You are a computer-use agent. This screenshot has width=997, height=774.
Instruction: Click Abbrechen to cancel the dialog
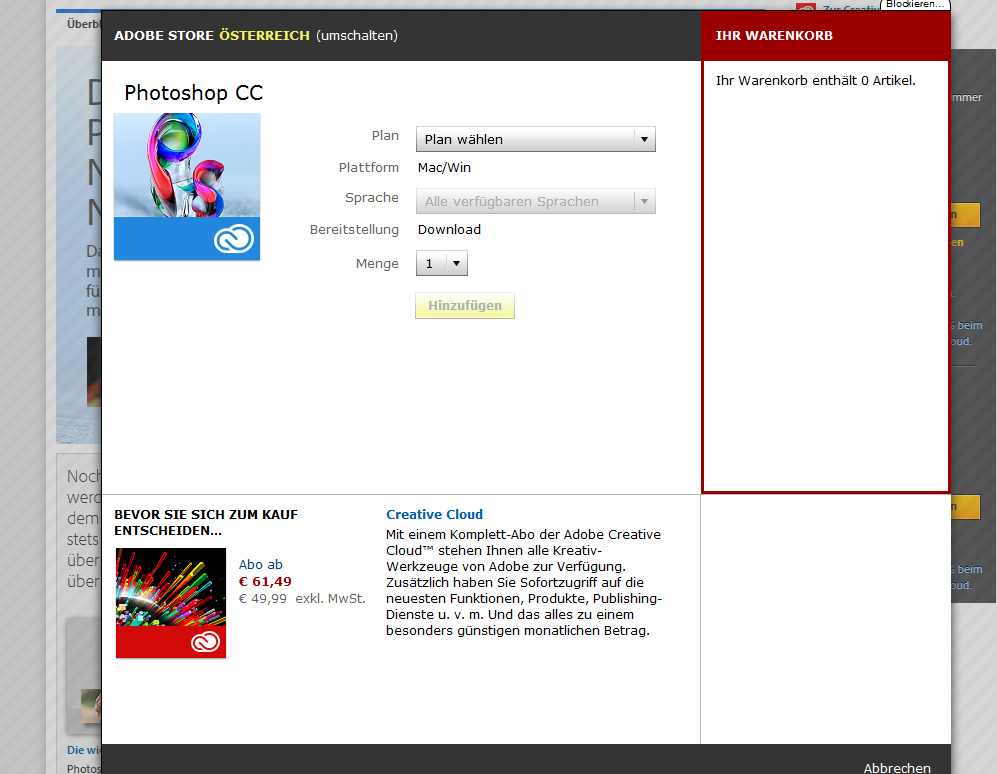coord(896,767)
